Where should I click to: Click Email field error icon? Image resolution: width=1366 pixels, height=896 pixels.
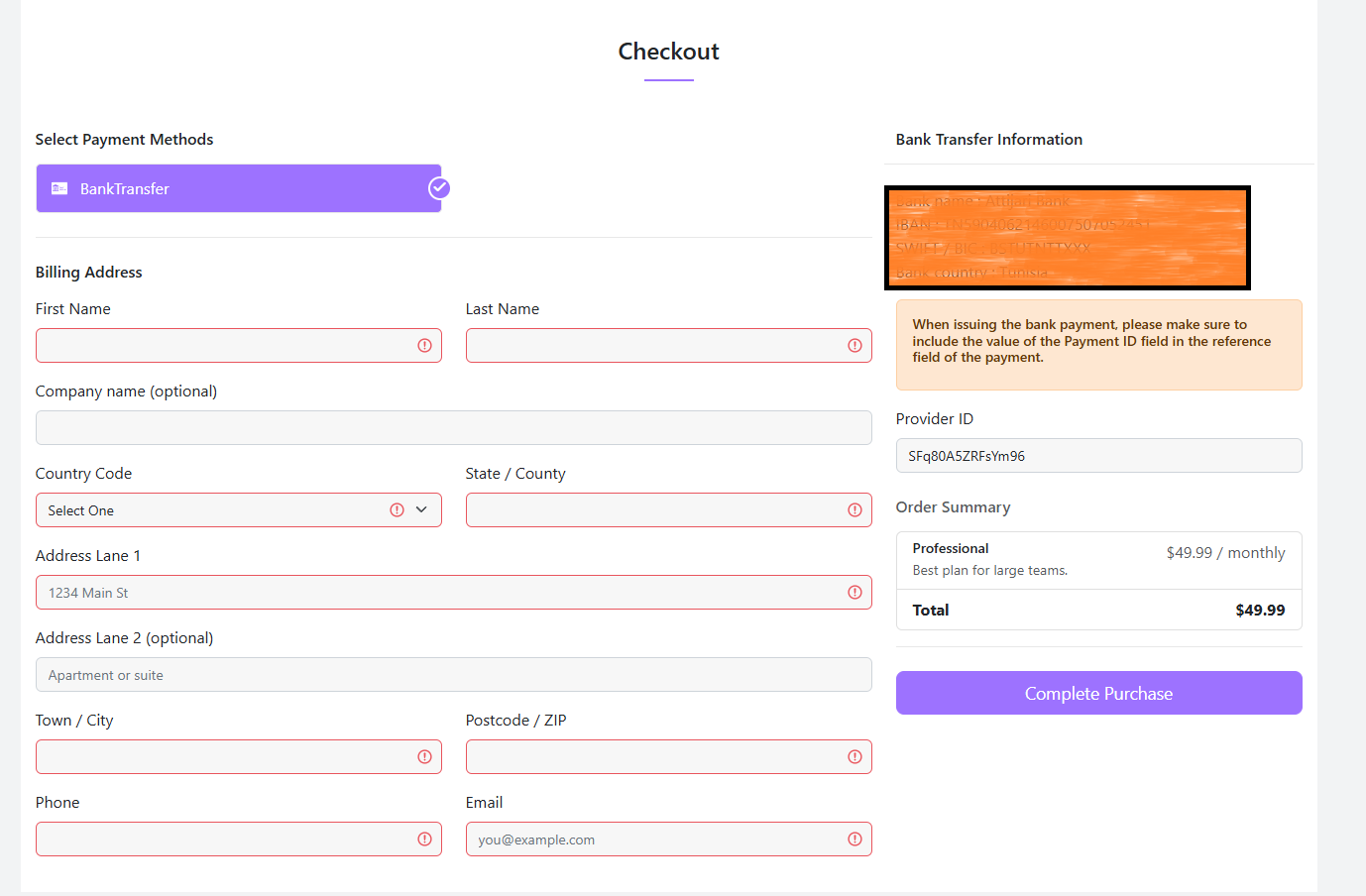click(854, 840)
